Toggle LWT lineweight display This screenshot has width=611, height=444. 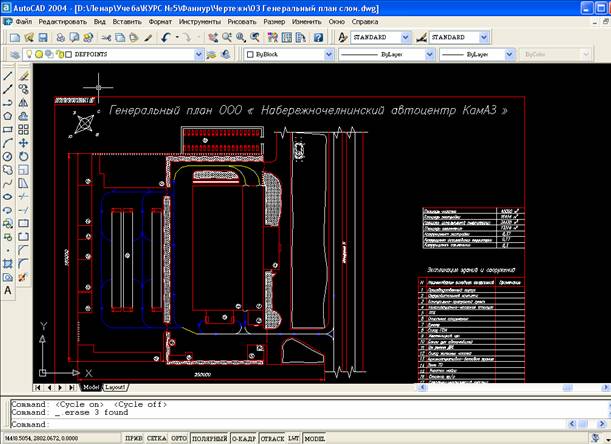coord(294,439)
